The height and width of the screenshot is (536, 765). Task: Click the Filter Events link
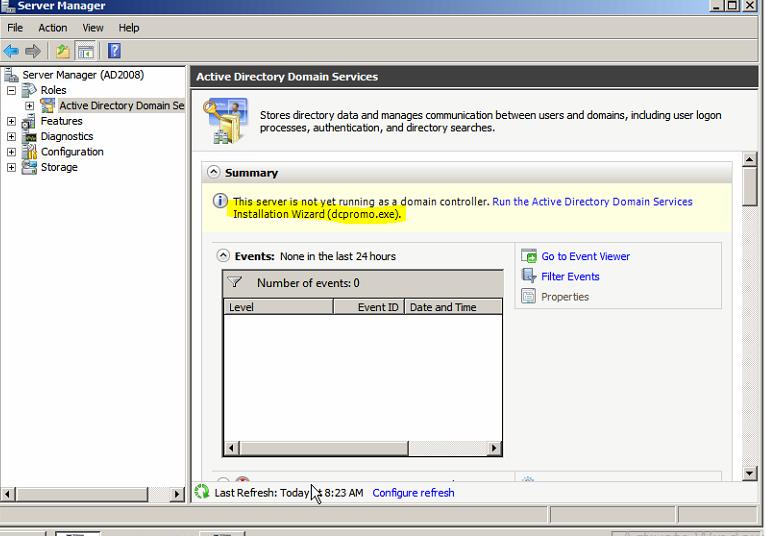(570, 277)
